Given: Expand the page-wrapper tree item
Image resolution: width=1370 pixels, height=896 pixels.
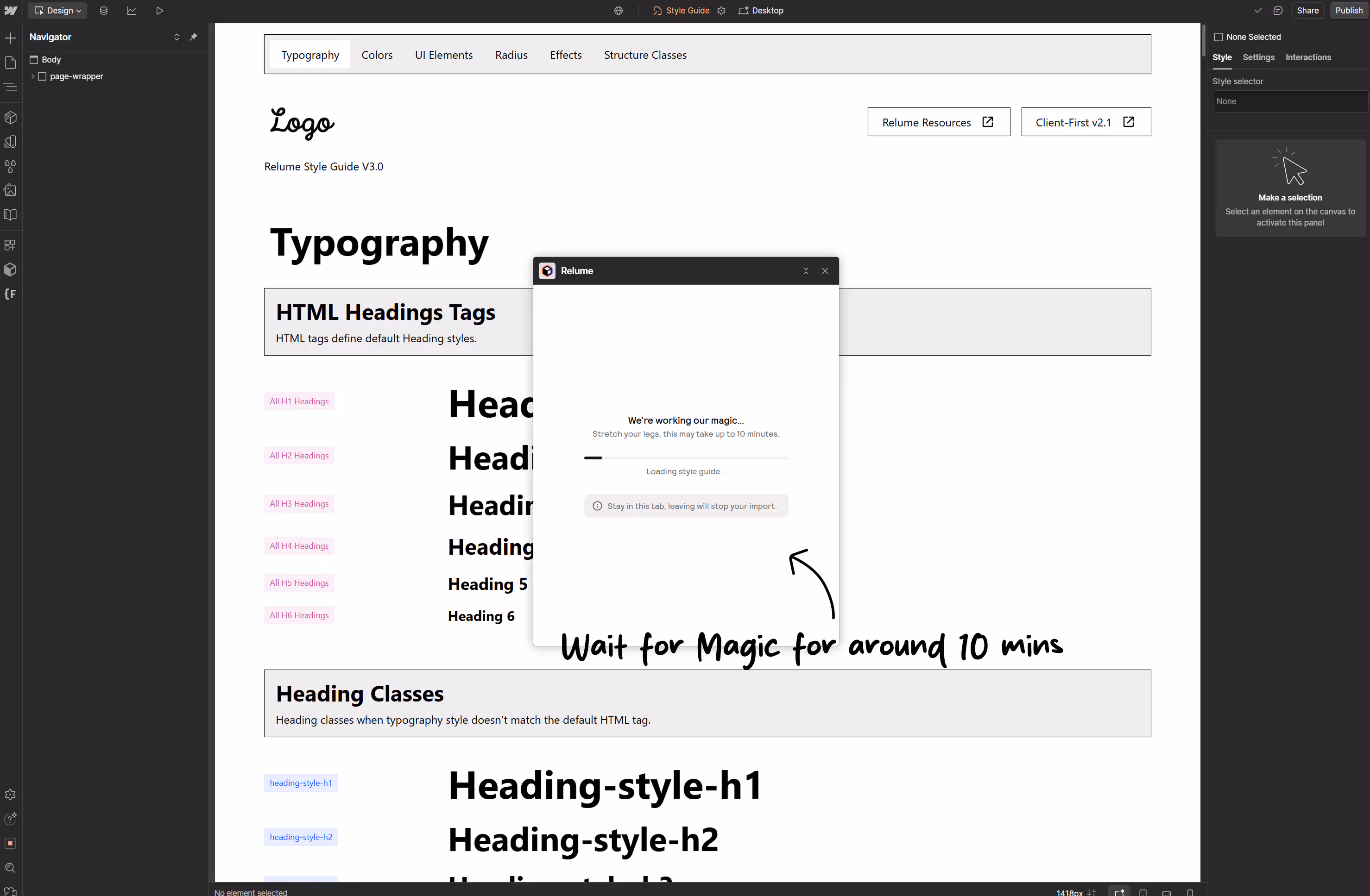Looking at the screenshot, I should (32, 76).
